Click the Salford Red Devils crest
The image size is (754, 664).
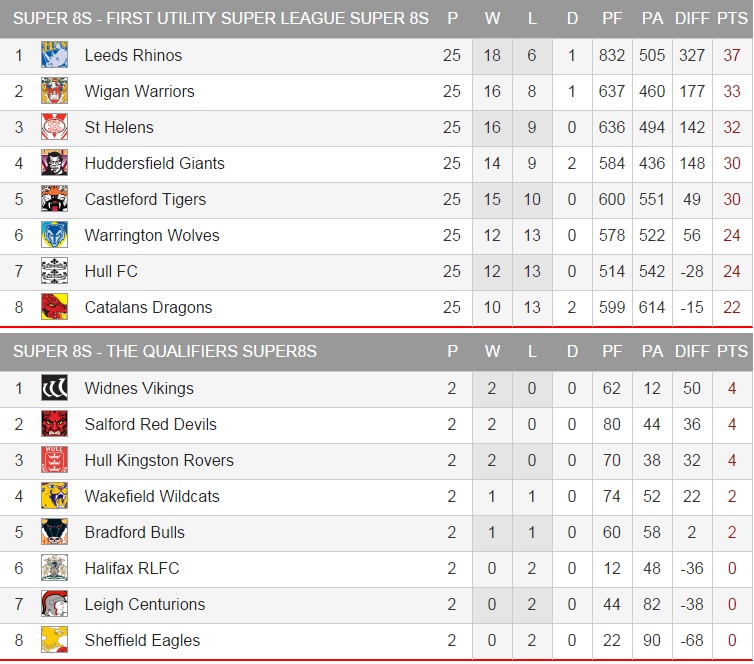[54, 424]
